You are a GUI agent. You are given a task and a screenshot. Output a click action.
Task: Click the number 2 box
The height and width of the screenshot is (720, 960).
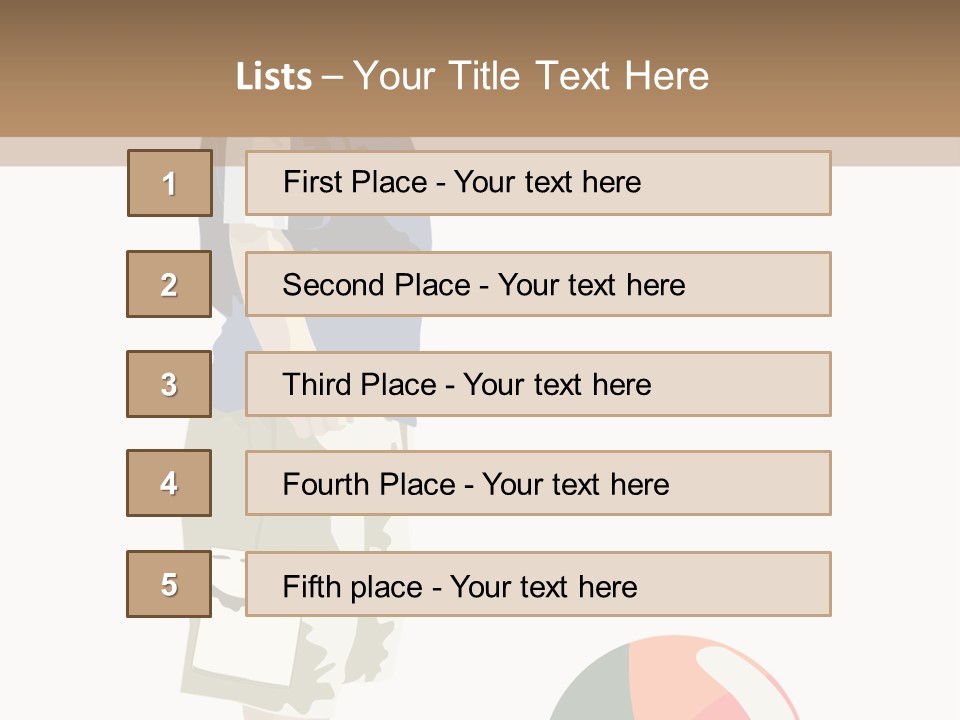pos(169,284)
